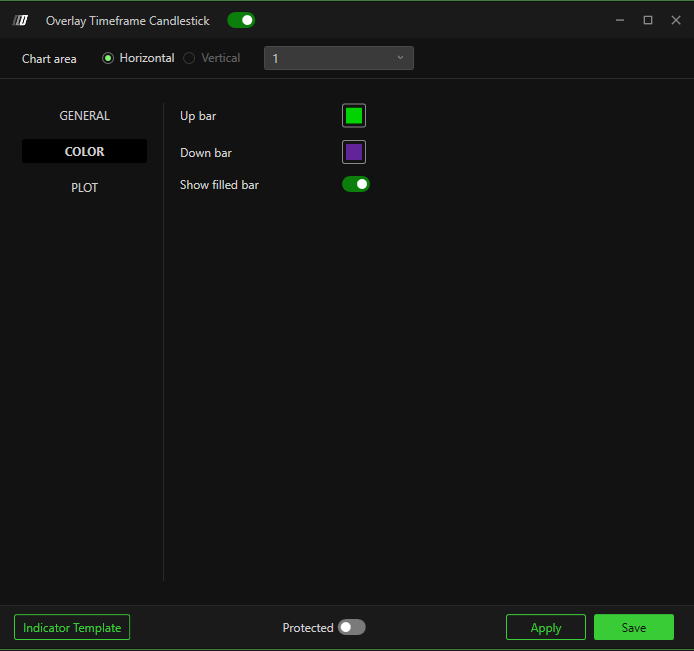This screenshot has width=694, height=651.
Task: Select the Horizontal chart area option
Action: (108, 58)
